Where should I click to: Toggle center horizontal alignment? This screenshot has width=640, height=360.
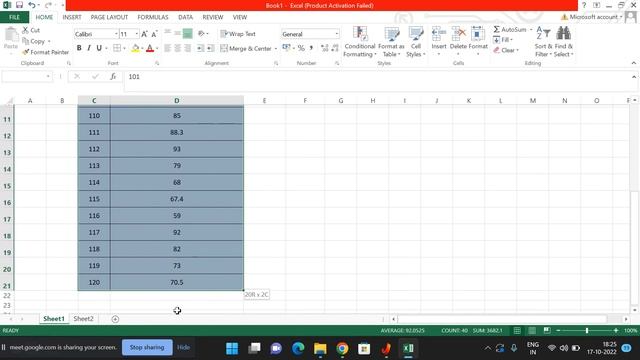pos(178,49)
